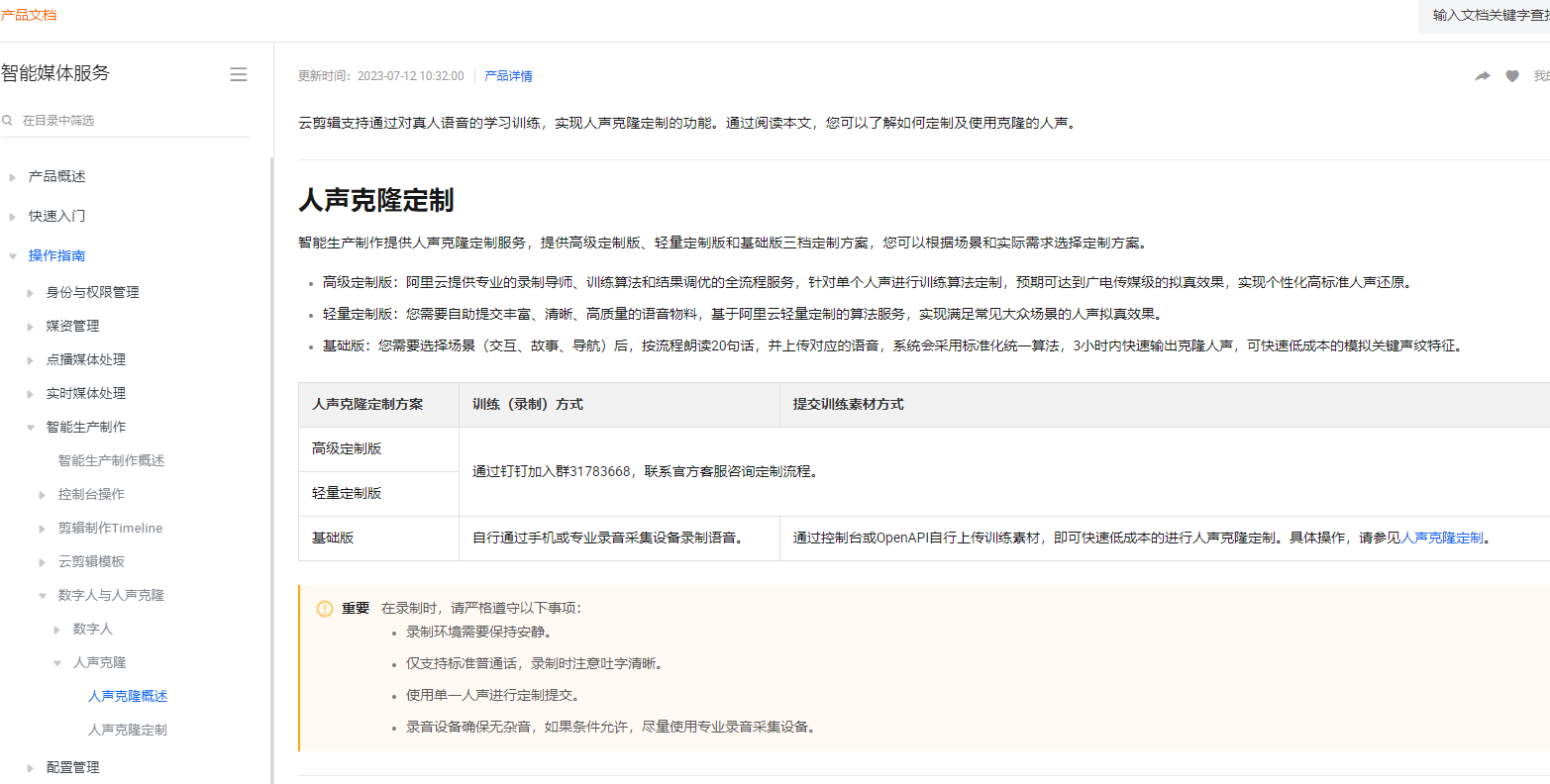Click the 高级定制版 table cell
The height and width of the screenshot is (784, 1550).
tap(378, 449)
